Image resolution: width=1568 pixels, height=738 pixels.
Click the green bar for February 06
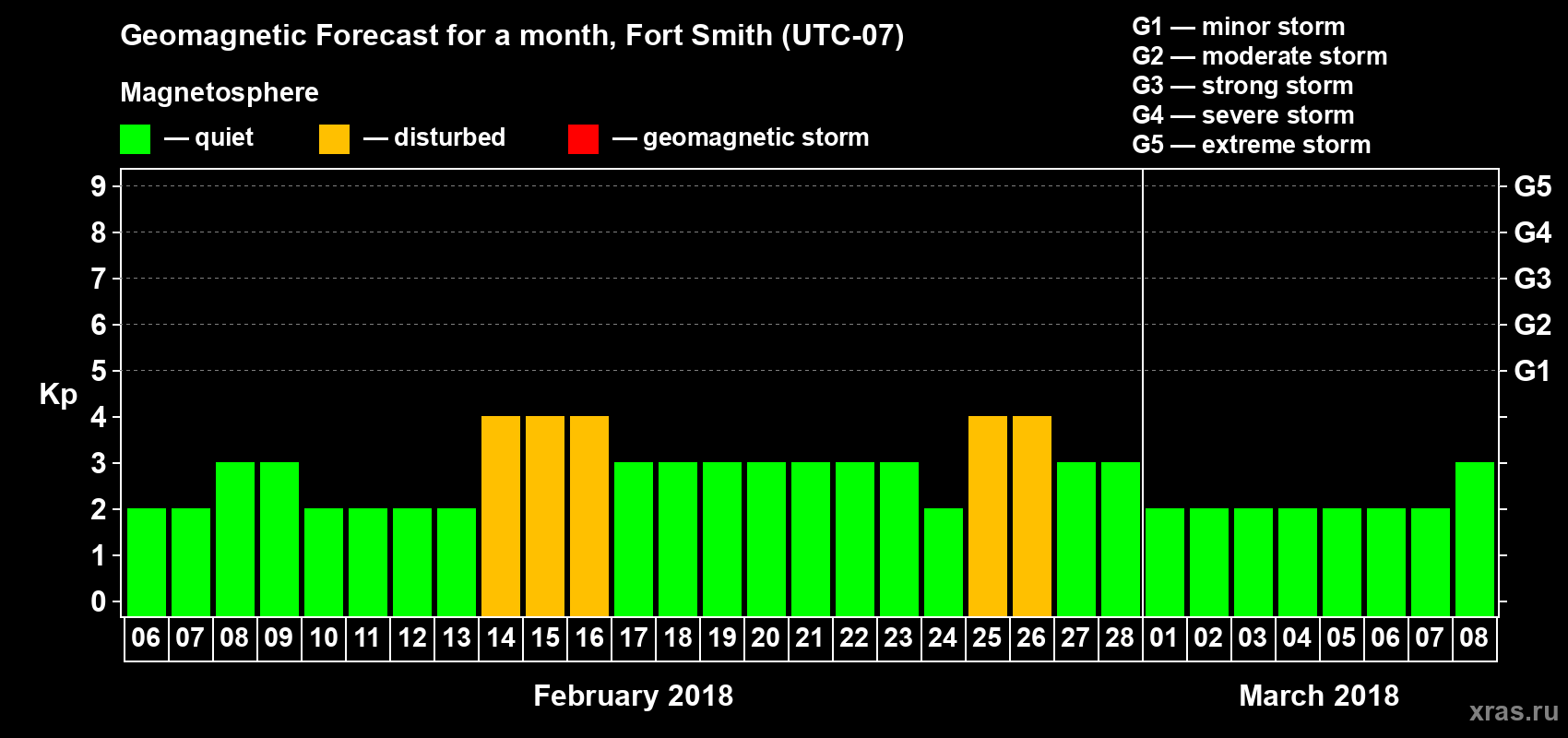point(147,562)
